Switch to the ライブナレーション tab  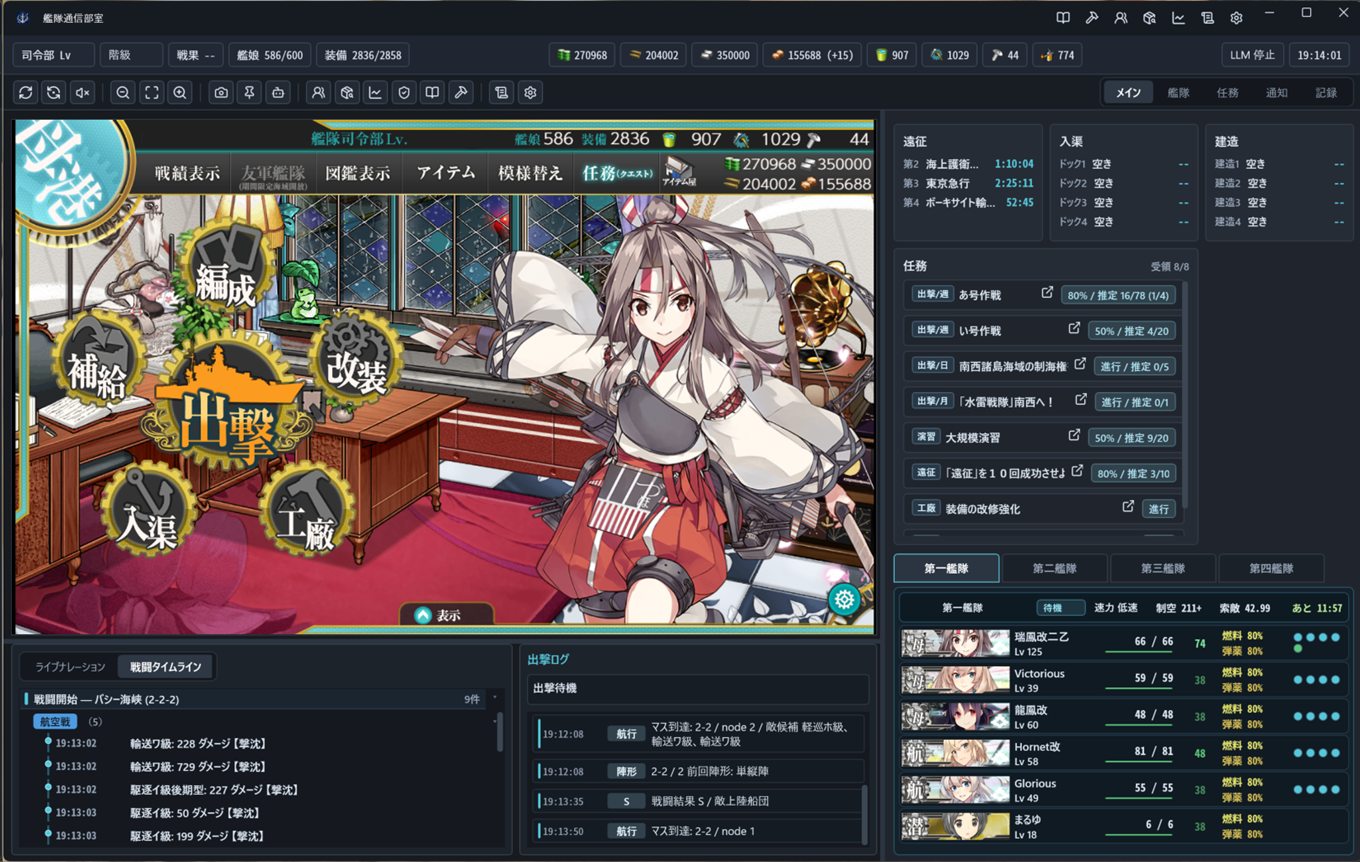pos(70,666)
